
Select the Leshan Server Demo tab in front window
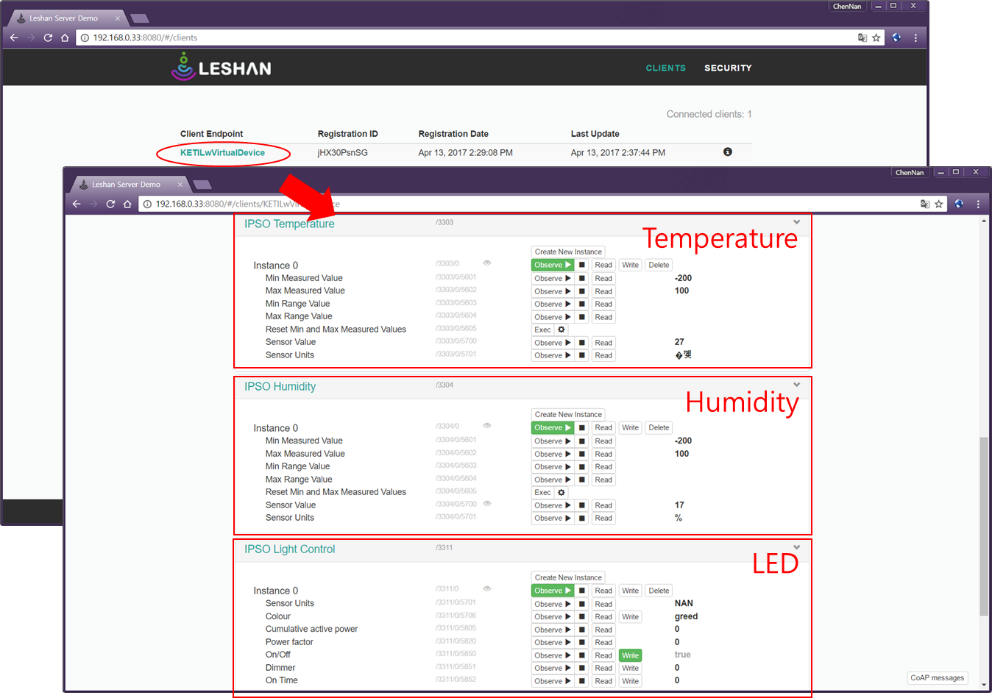pos(128,184)
